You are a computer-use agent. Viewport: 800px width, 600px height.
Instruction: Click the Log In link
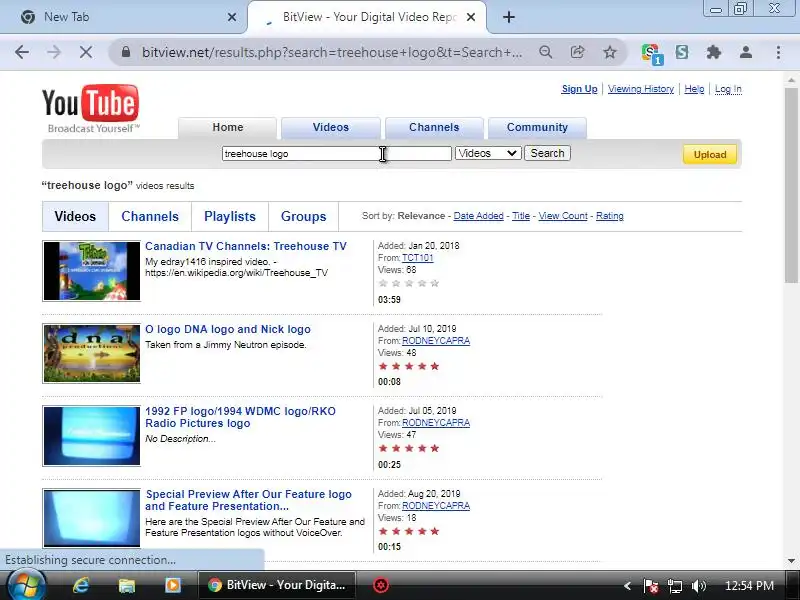click(728, 89)
